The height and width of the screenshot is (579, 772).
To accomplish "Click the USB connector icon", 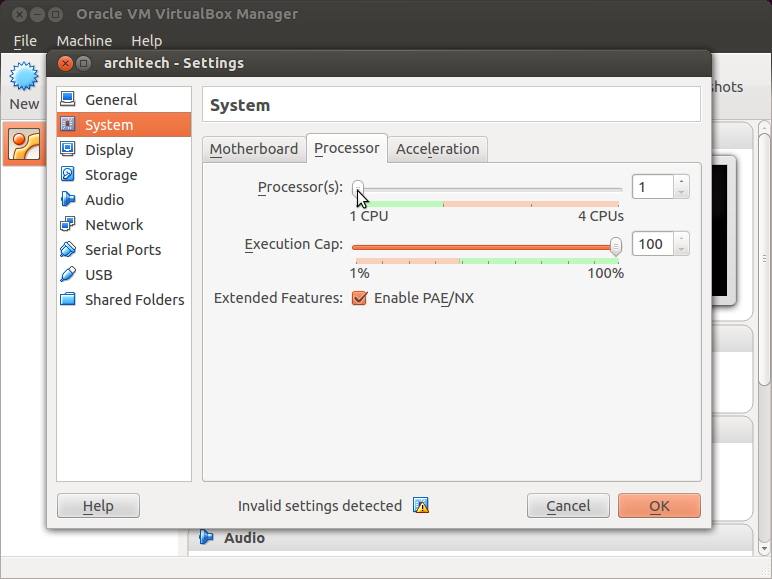I will (x=68, y=274).
